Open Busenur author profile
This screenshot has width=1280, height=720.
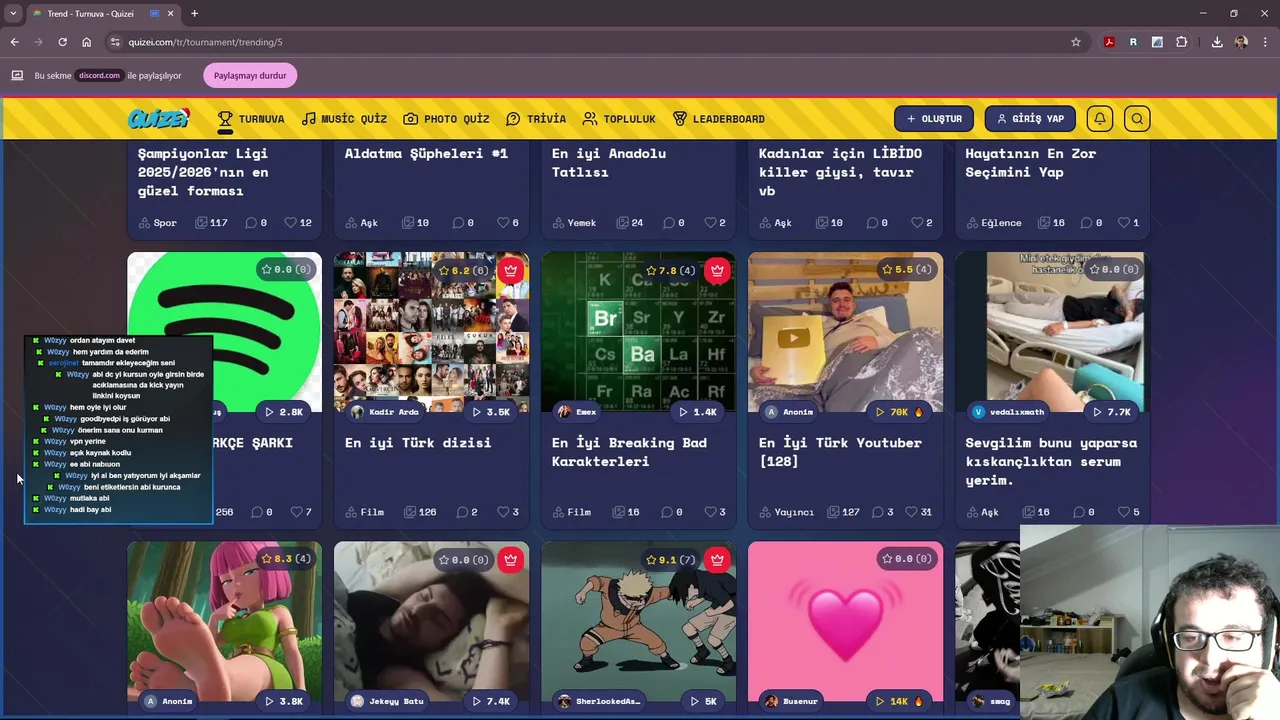(791, 701)
